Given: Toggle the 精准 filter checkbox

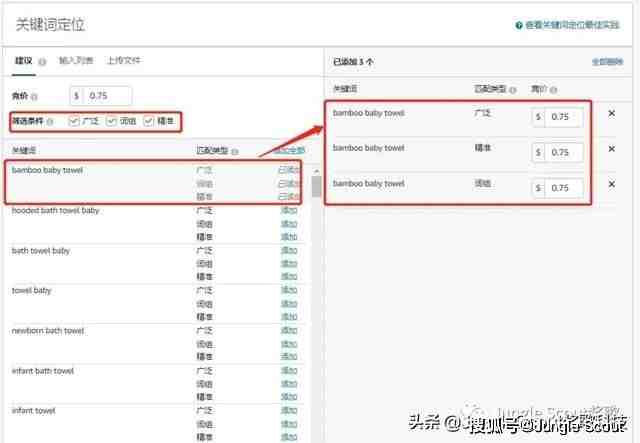Looking at the screenshot, I should [x=149, y=121].
